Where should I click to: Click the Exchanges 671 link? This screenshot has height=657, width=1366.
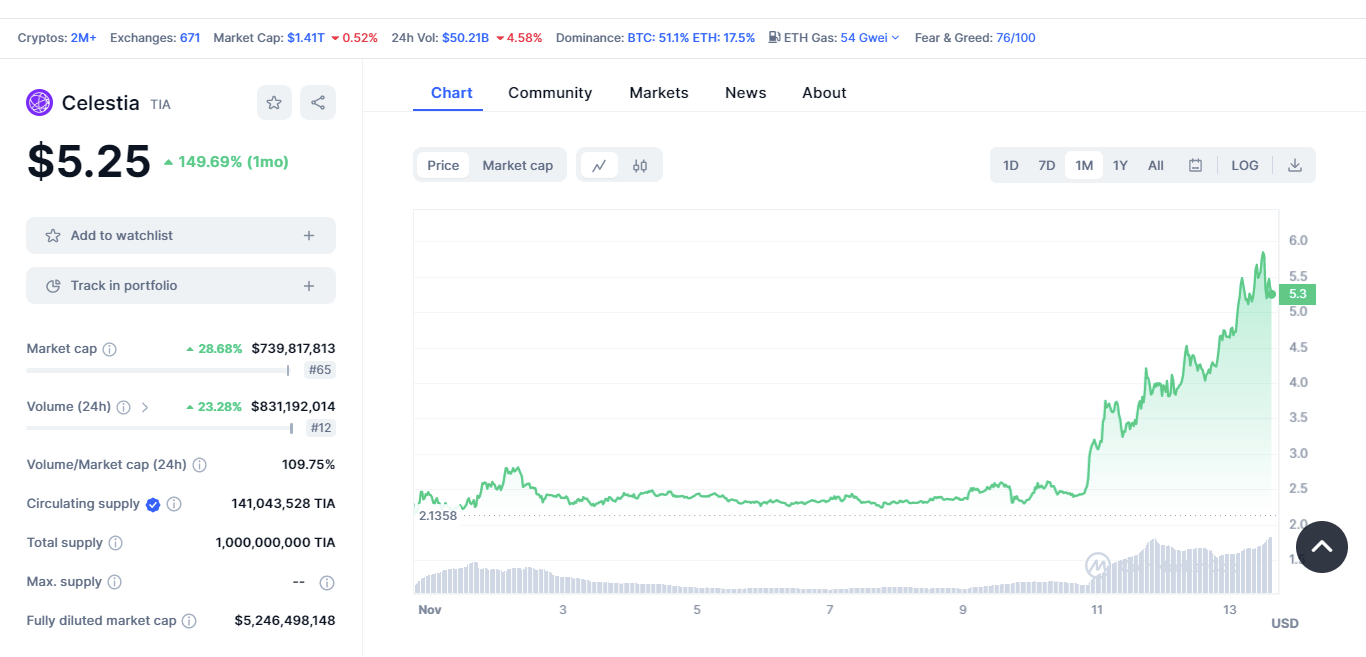190,38
